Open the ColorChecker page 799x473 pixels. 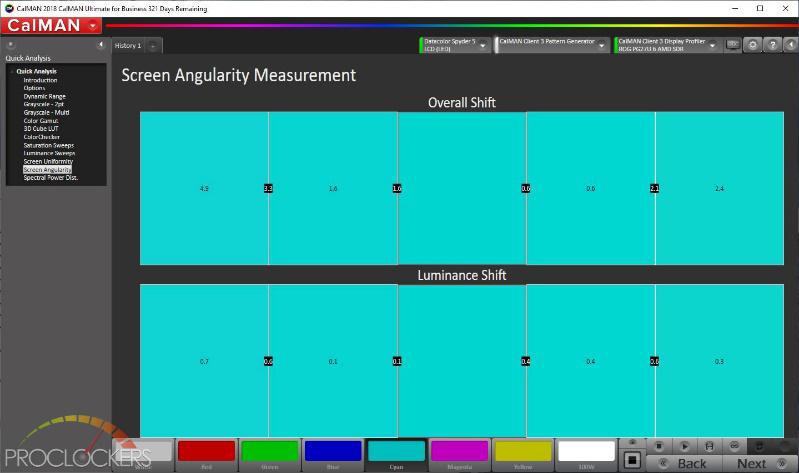coord(41,137)
